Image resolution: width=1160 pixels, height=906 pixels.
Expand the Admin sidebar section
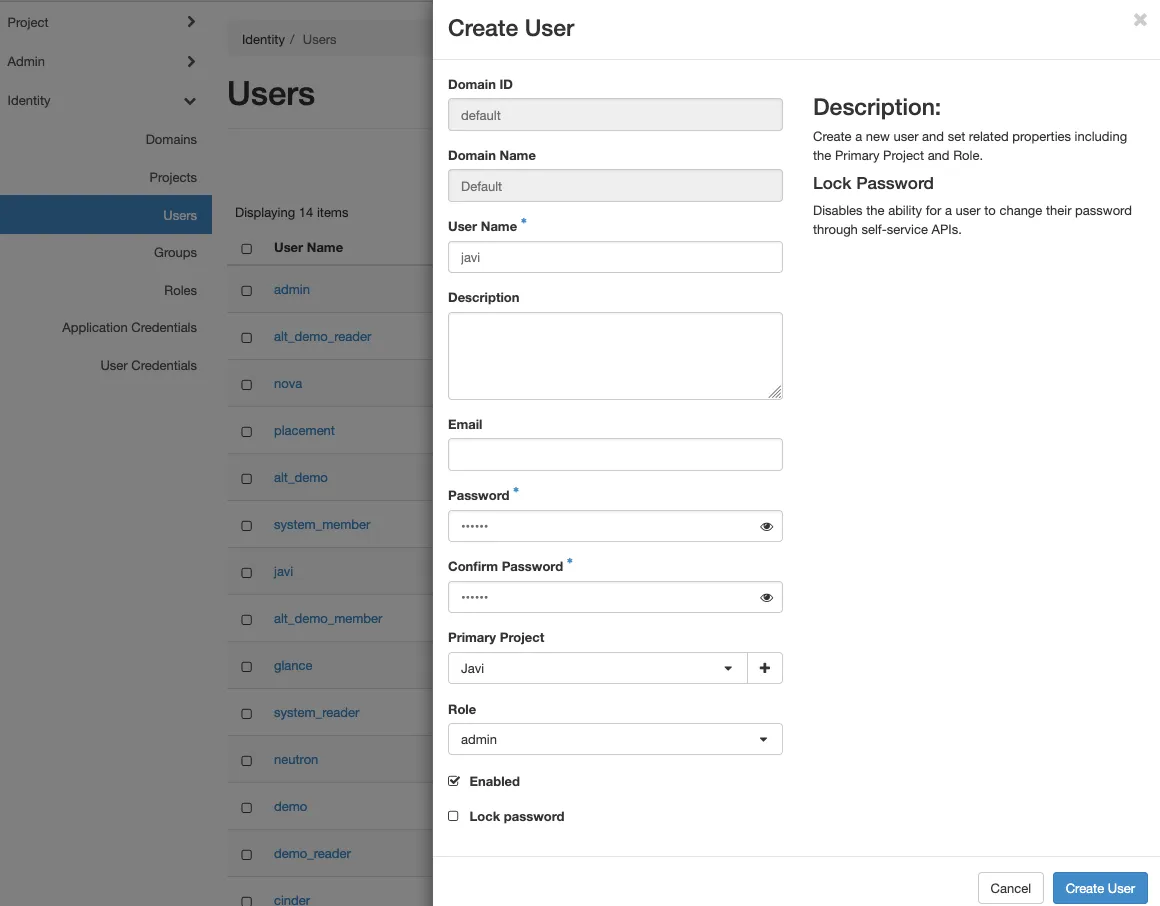tap(105, 61)
